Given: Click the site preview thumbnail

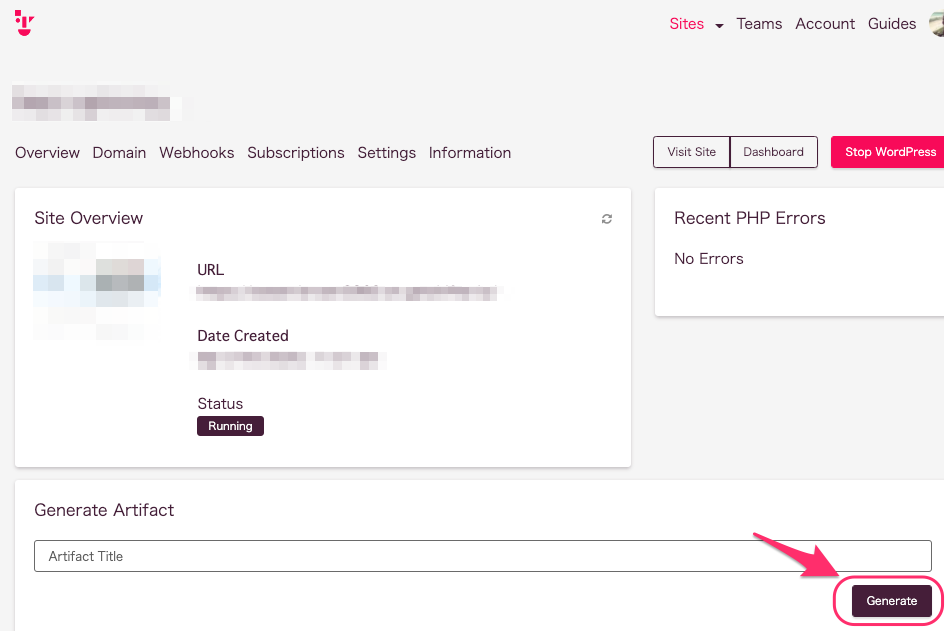Looking at the screenshot, I should point(96,291).
